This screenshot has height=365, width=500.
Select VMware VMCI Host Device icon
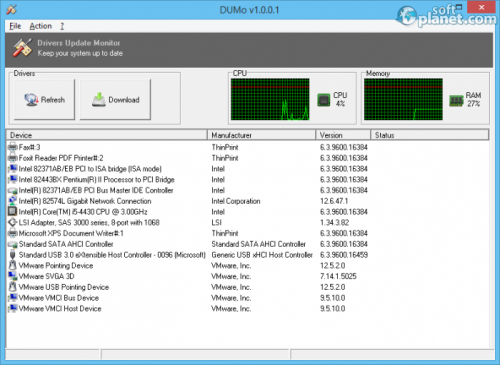pyautogui.click(x=12, y=308)
